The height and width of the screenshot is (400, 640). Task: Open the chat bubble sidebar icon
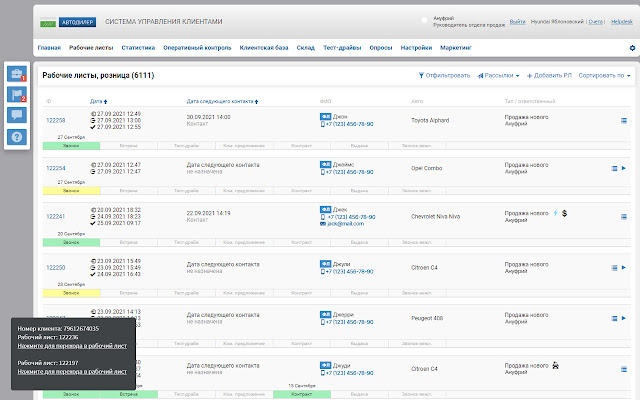(17, 115)
